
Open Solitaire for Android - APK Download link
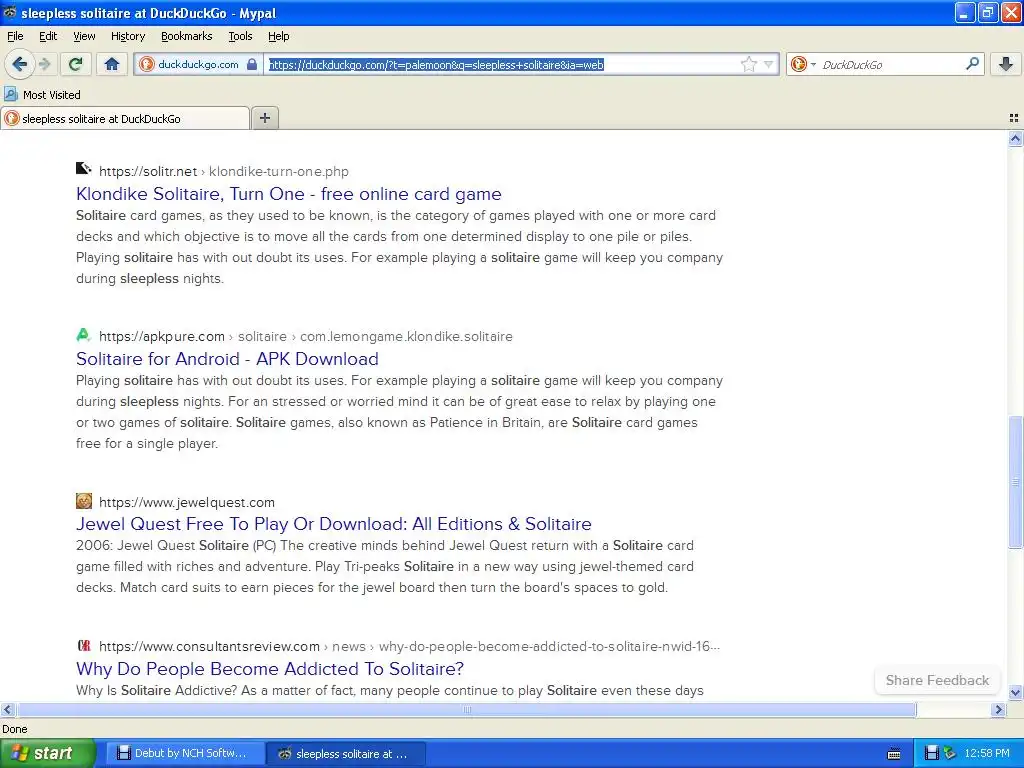[x=227, y=359]
